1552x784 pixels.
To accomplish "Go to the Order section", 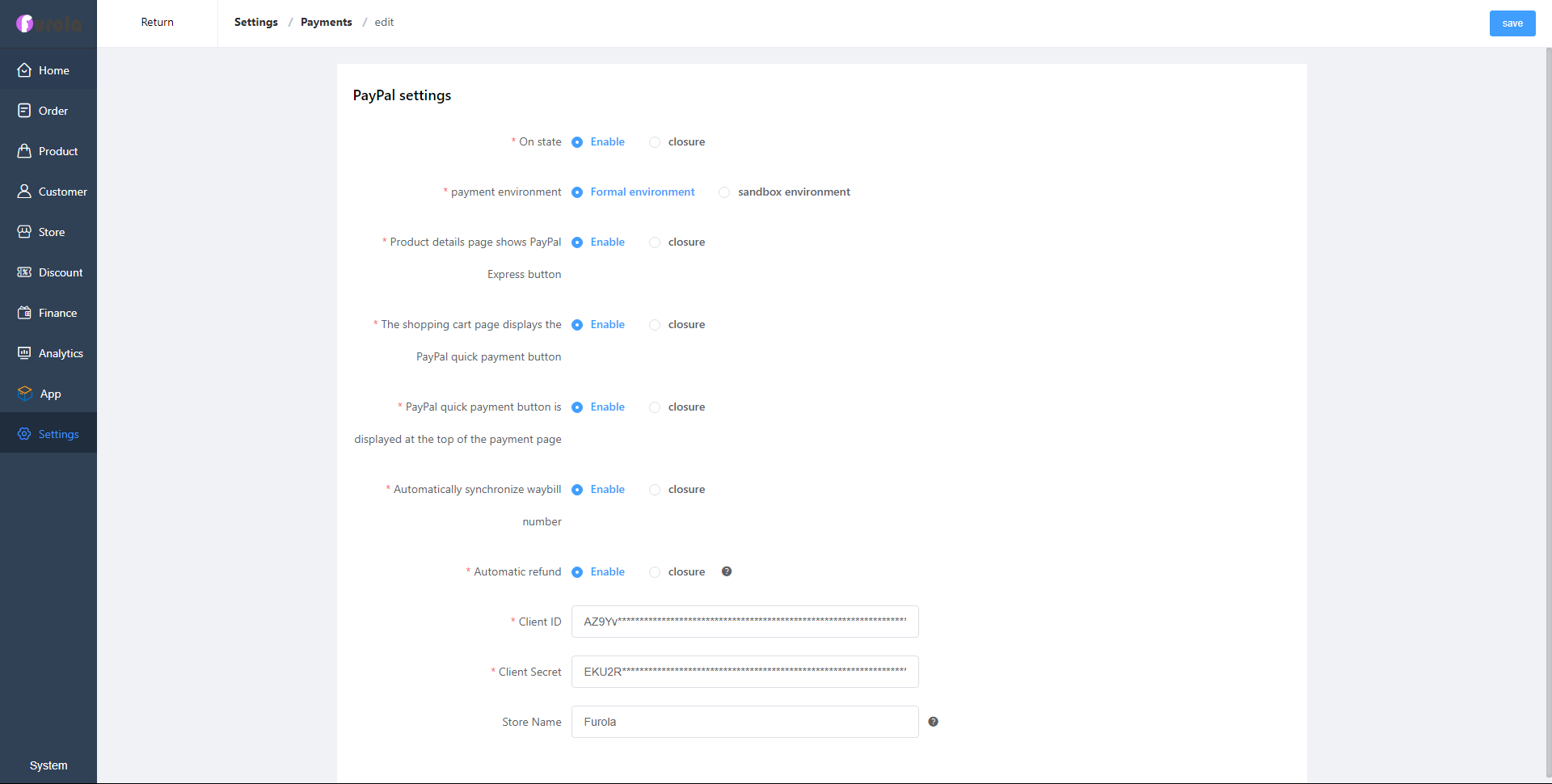I will [x=48, y=111].
